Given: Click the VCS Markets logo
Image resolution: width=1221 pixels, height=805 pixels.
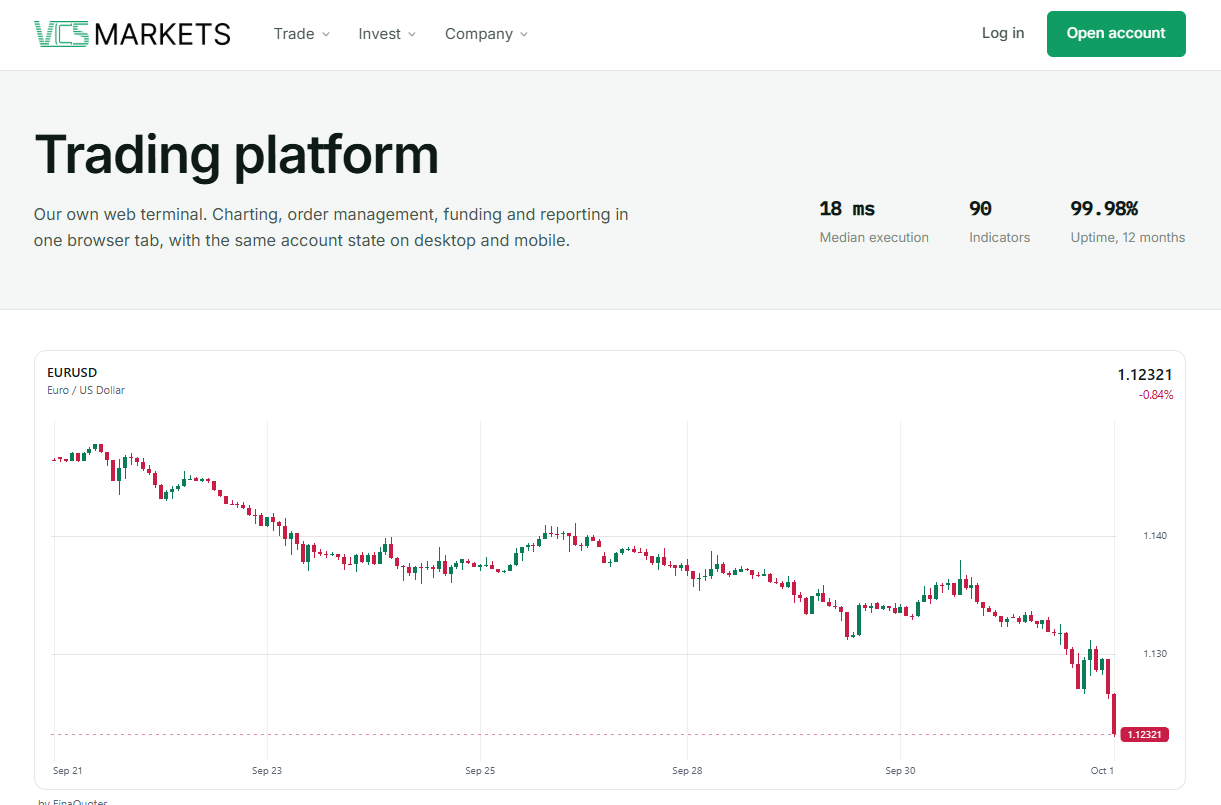Looking at the screenshot, I should coord(132,34).
